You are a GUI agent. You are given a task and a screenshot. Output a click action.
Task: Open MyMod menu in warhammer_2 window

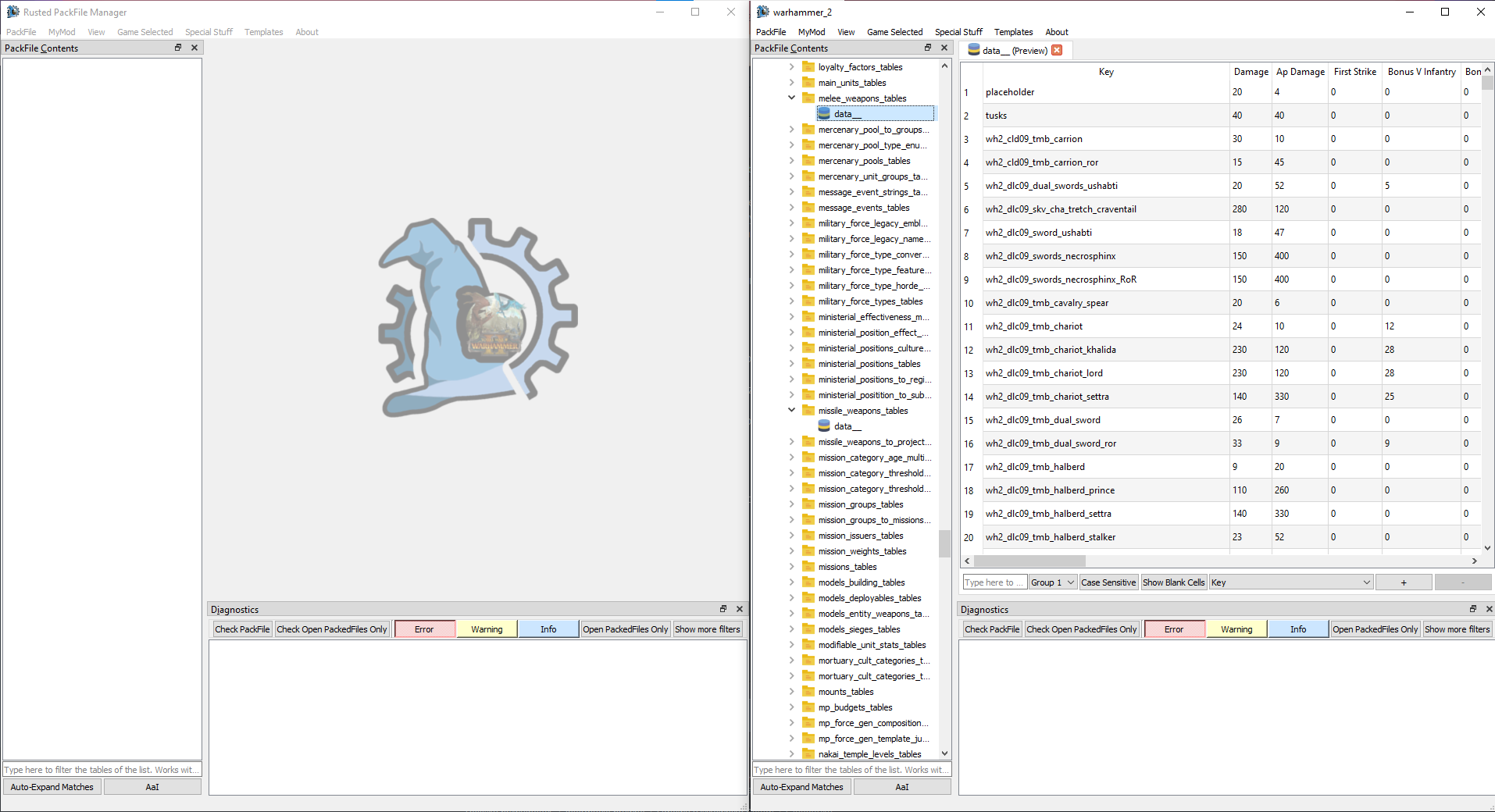click(812, 32)
